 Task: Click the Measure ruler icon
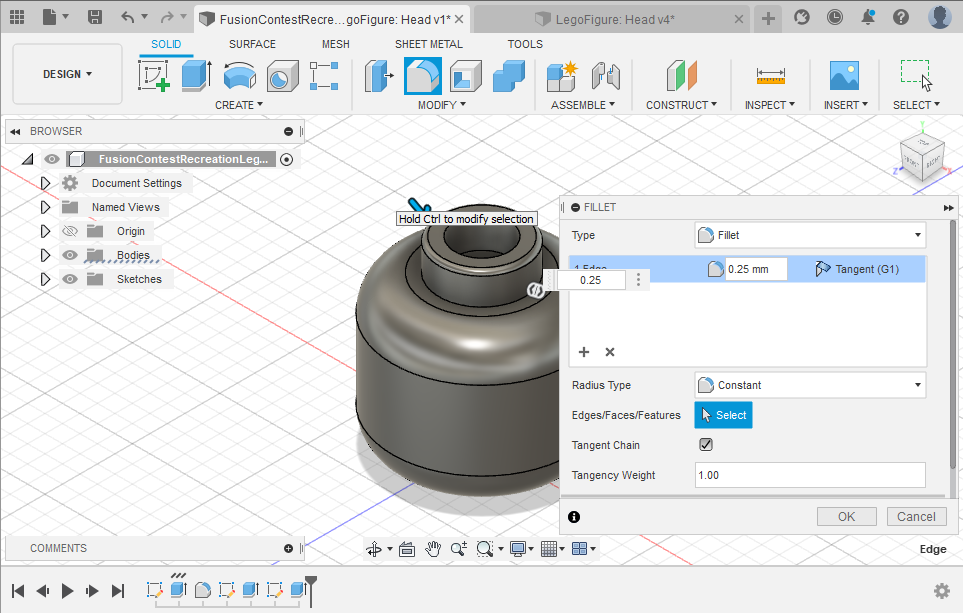click(x=770, y=76)
